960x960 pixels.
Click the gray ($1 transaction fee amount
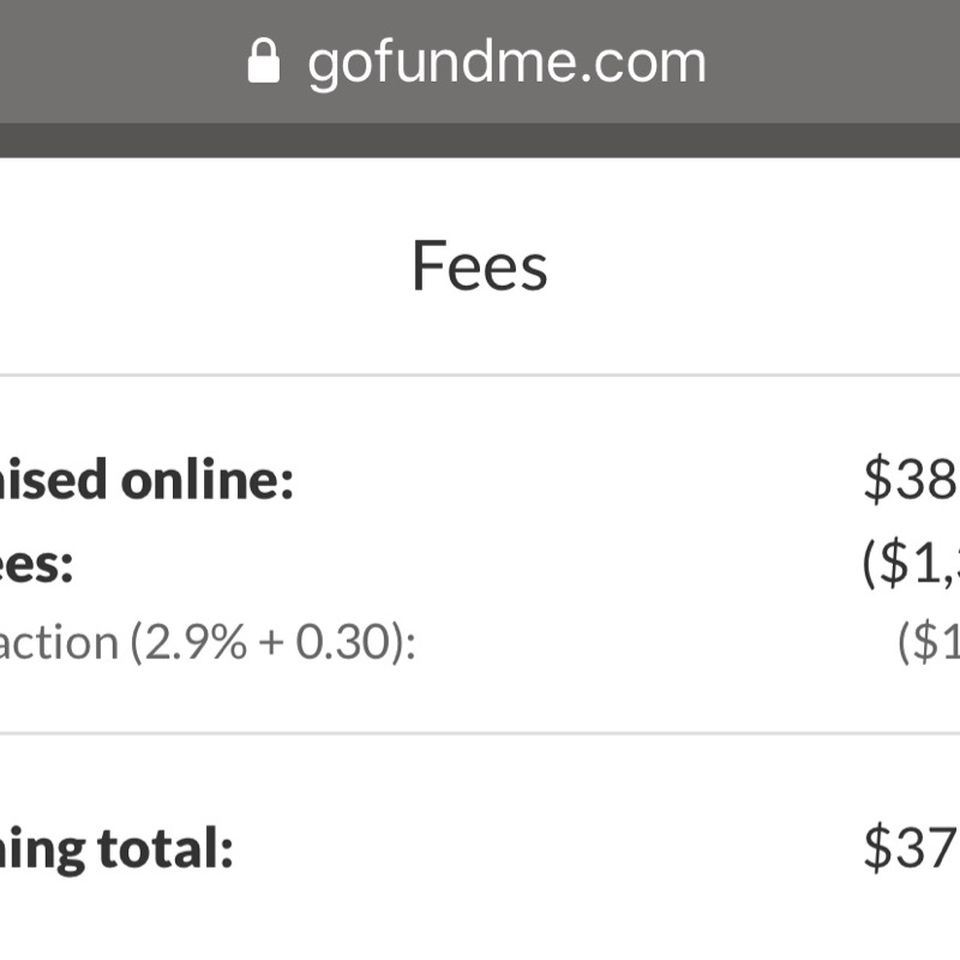[x=928, y=642]
